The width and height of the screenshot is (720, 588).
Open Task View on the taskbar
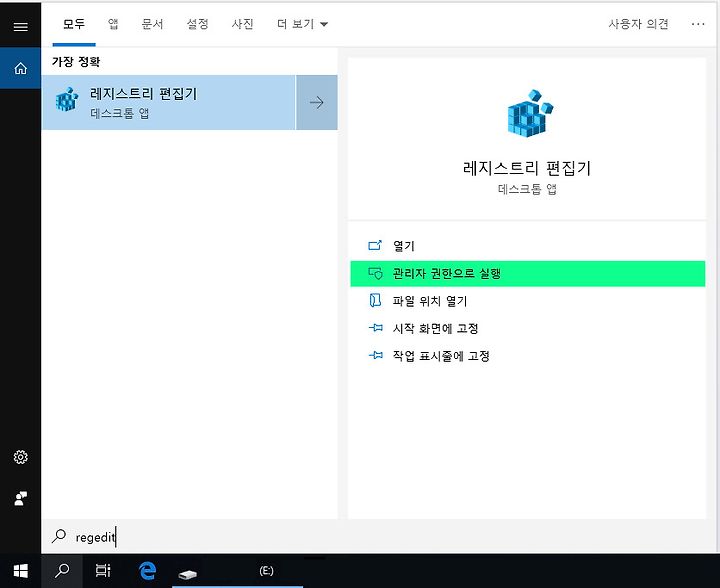pyautogui.click(x=103, y=571)
